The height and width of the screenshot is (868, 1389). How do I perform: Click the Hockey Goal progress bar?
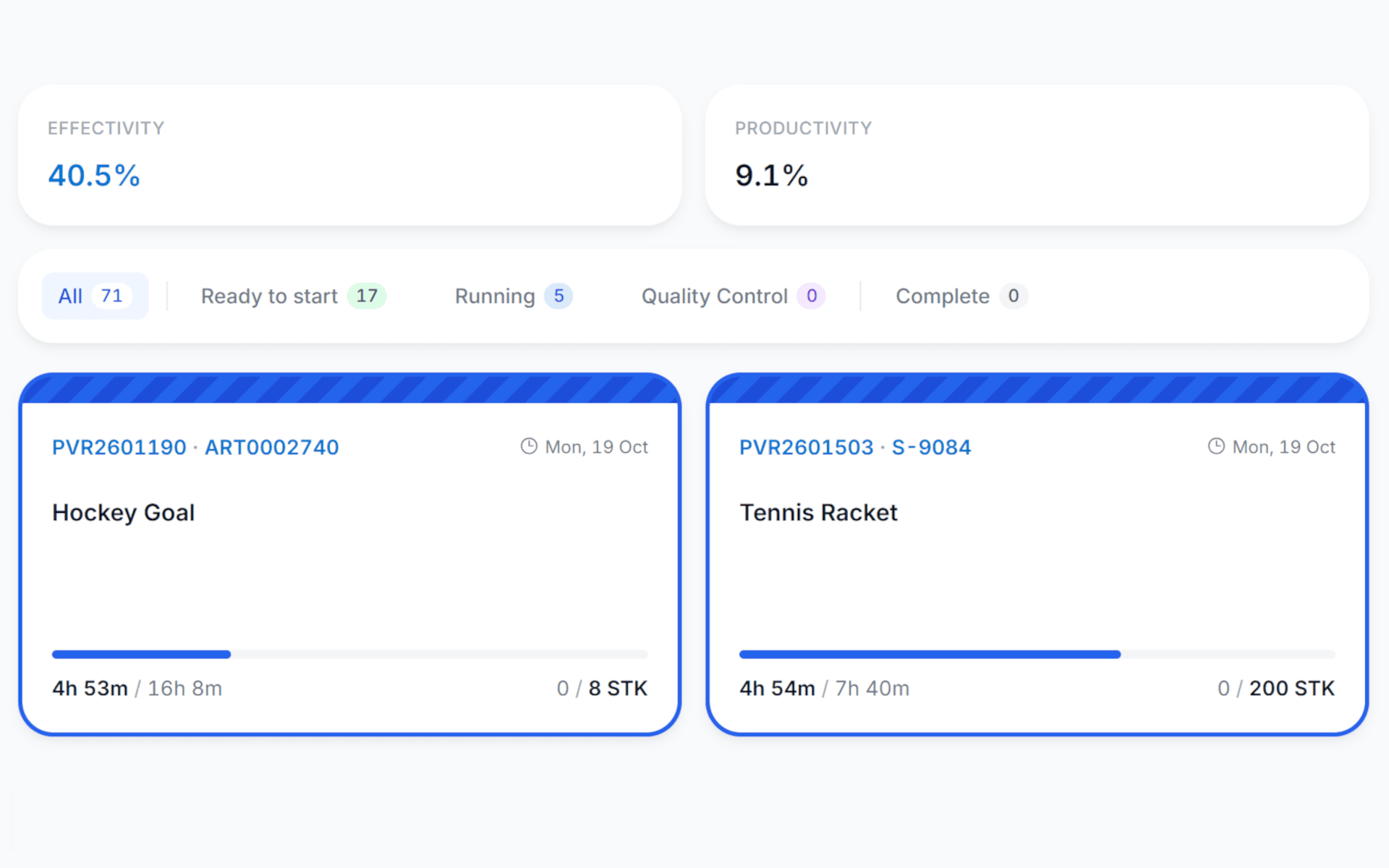coord(349,654)
